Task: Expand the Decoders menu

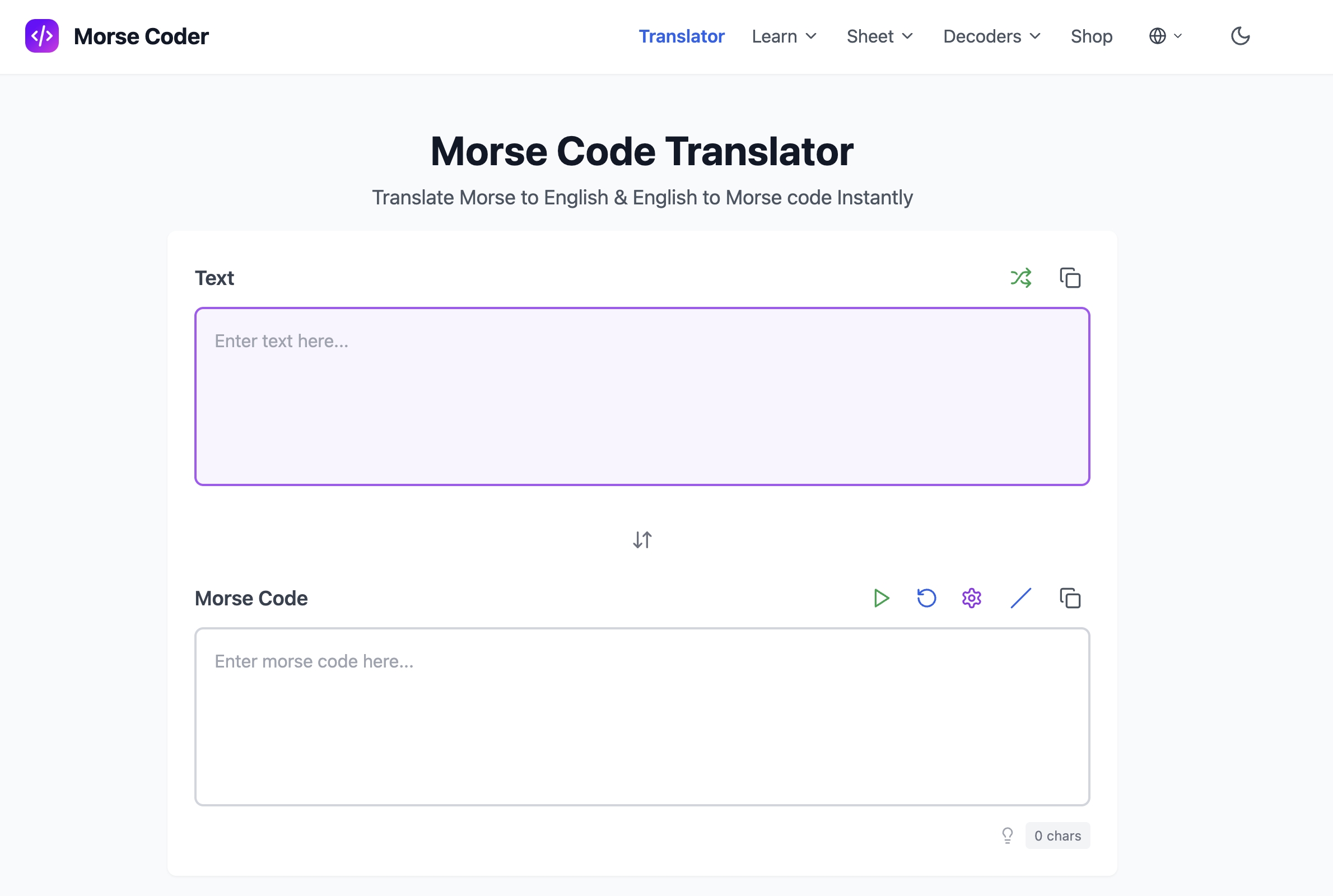Action: coord(991,36)
